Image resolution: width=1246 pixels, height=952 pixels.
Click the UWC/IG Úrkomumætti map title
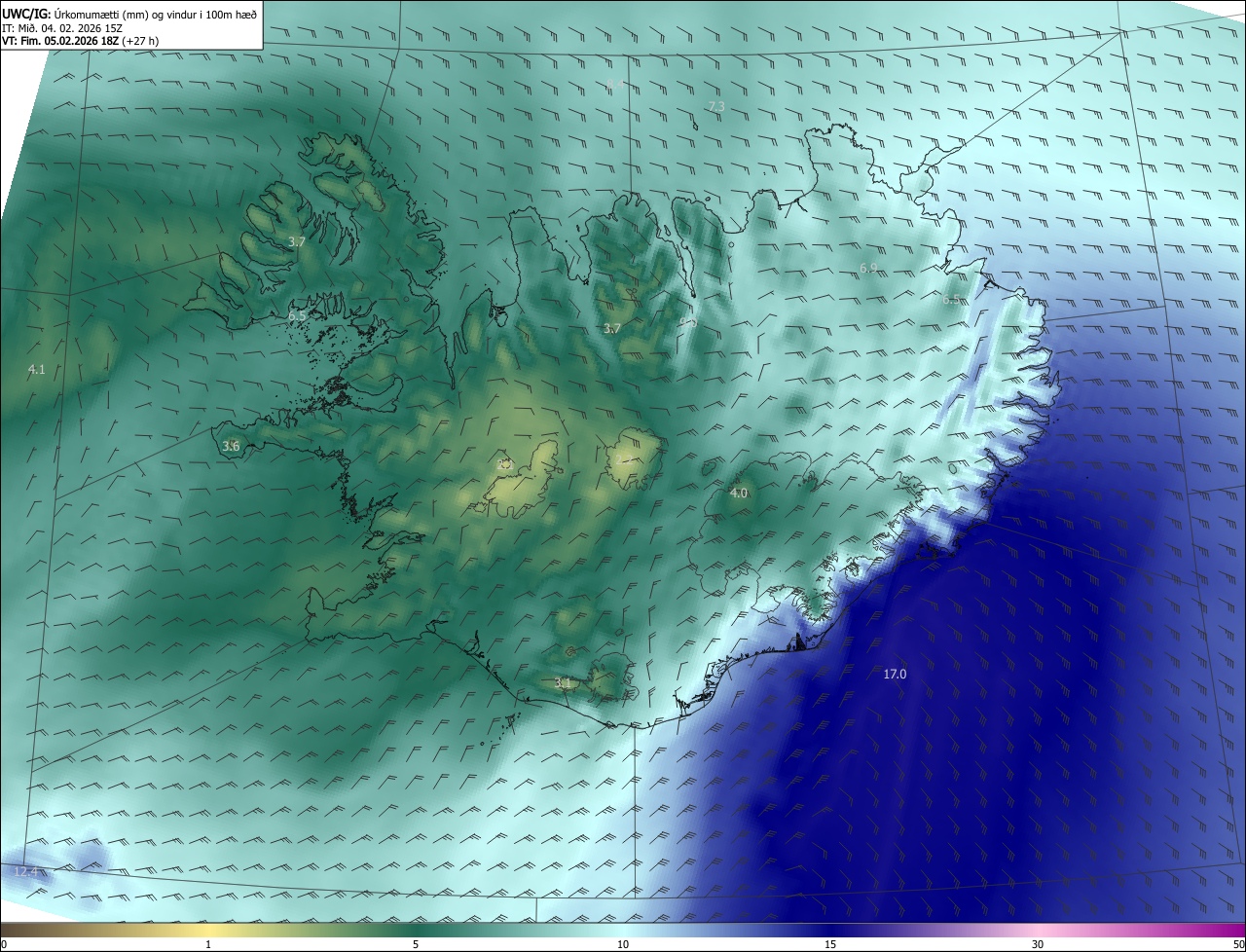click(129, 13)
